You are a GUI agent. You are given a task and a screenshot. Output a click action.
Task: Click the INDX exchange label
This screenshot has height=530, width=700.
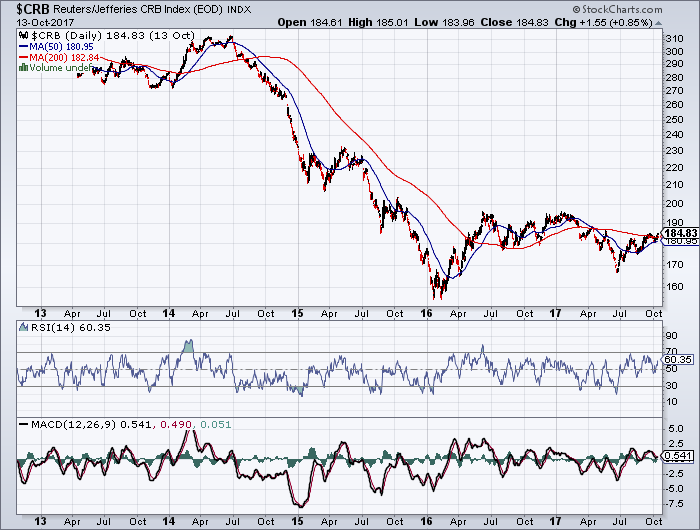click(x=239, y=9)
